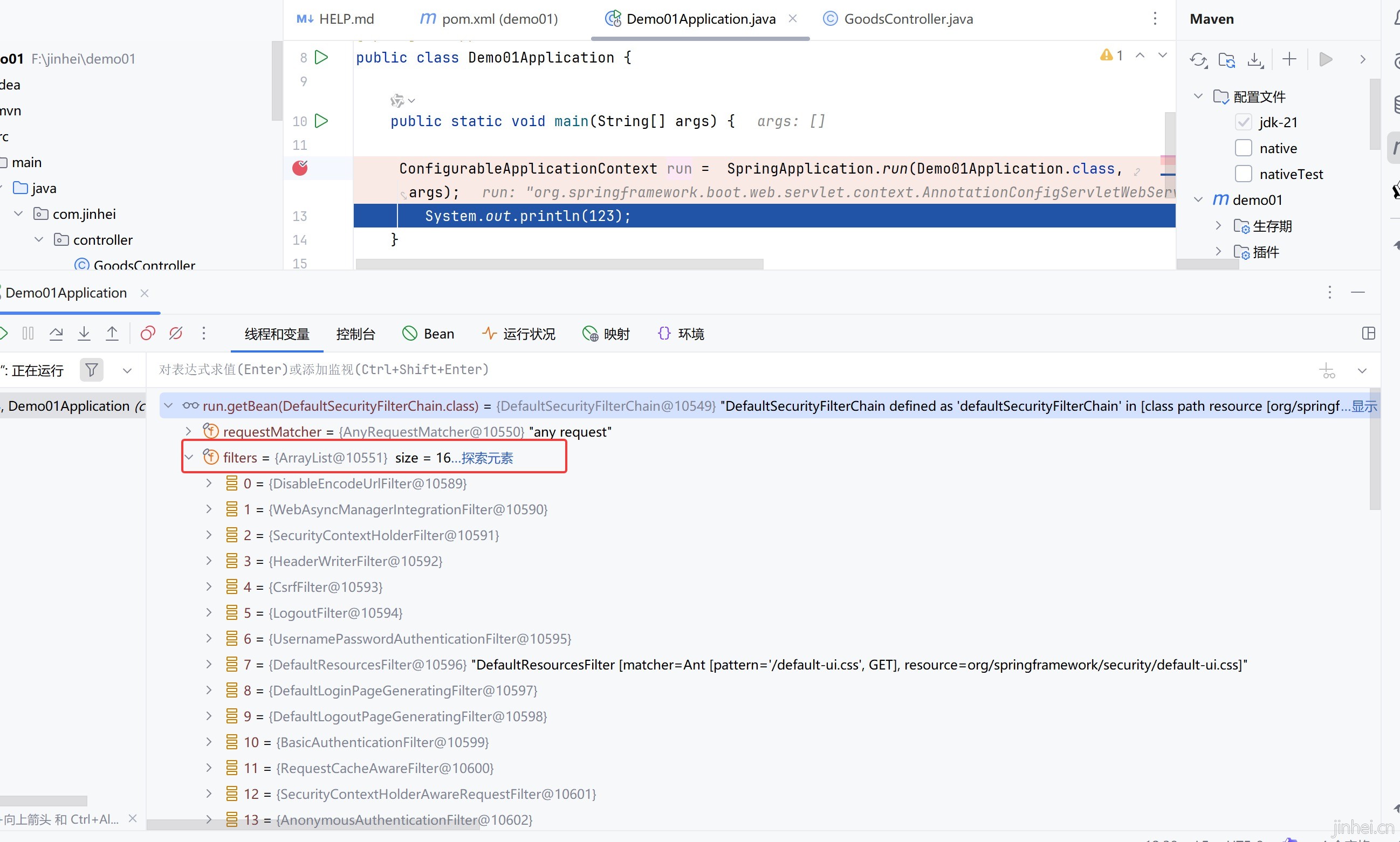
Task: Enable the native Maven profile
Action: pyautogui.click(x=1243, y=148)
